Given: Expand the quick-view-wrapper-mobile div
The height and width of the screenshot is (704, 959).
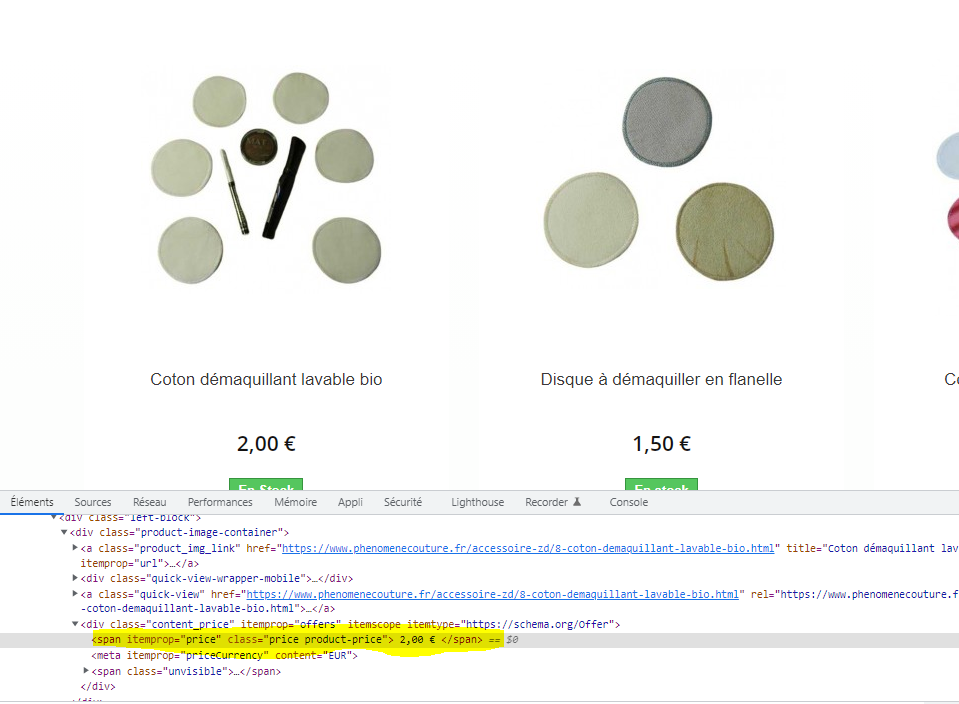Looking at the screenshot, I should tap(73, 577).
